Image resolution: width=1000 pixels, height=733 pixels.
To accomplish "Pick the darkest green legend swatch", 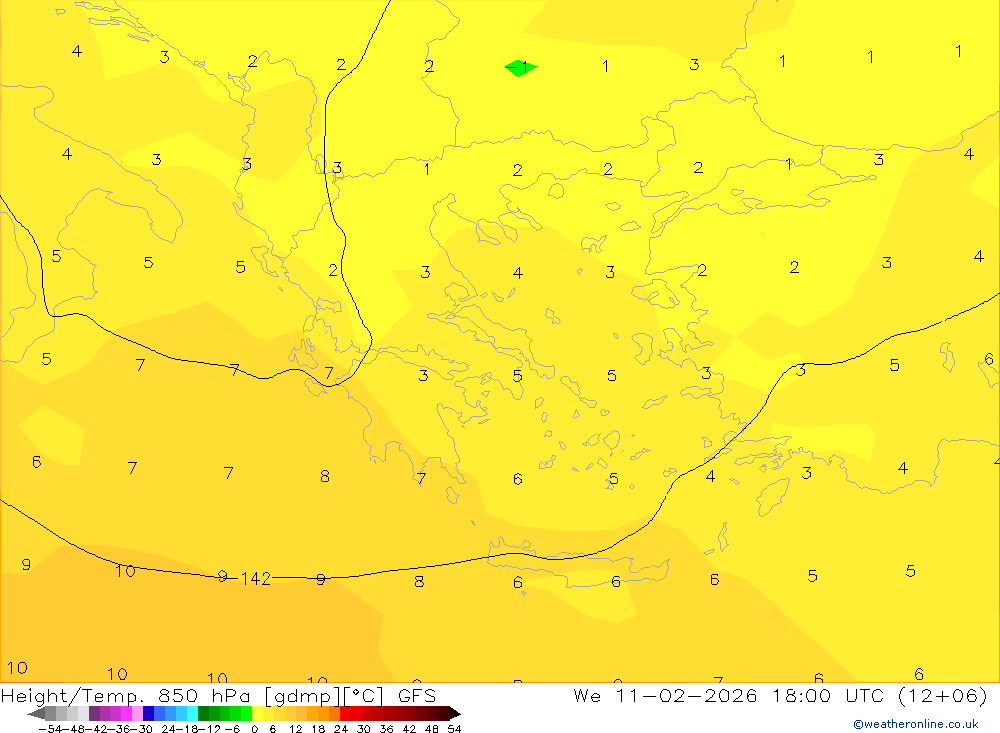I will 203,714.
